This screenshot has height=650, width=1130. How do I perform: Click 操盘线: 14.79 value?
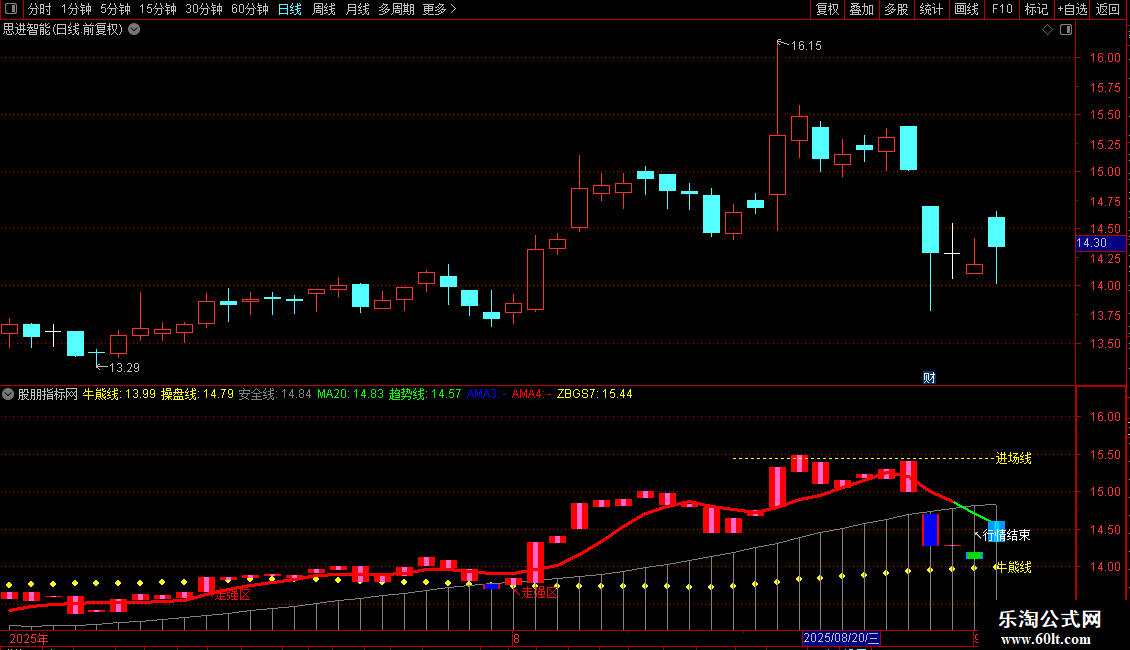coord(197,394)
